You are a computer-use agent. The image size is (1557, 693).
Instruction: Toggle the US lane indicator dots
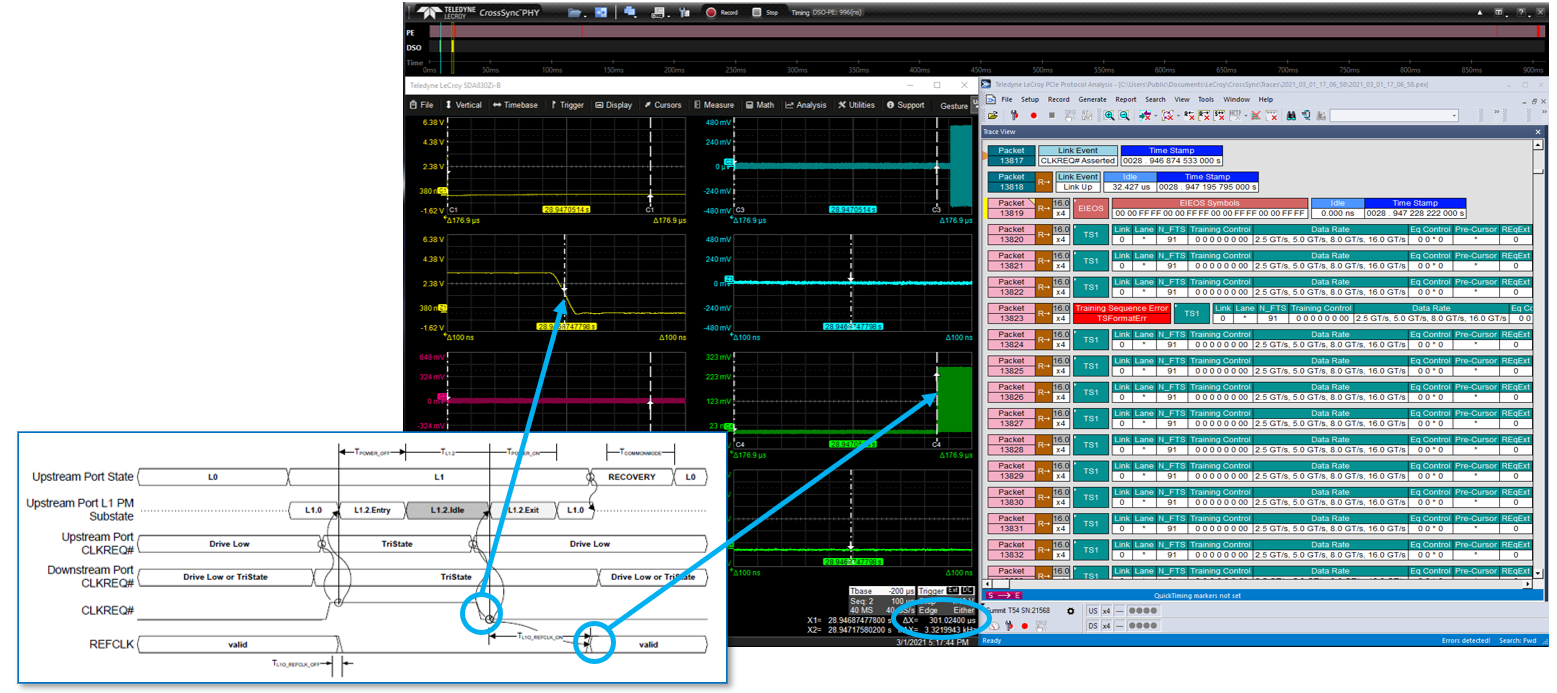click(1143, 611)
